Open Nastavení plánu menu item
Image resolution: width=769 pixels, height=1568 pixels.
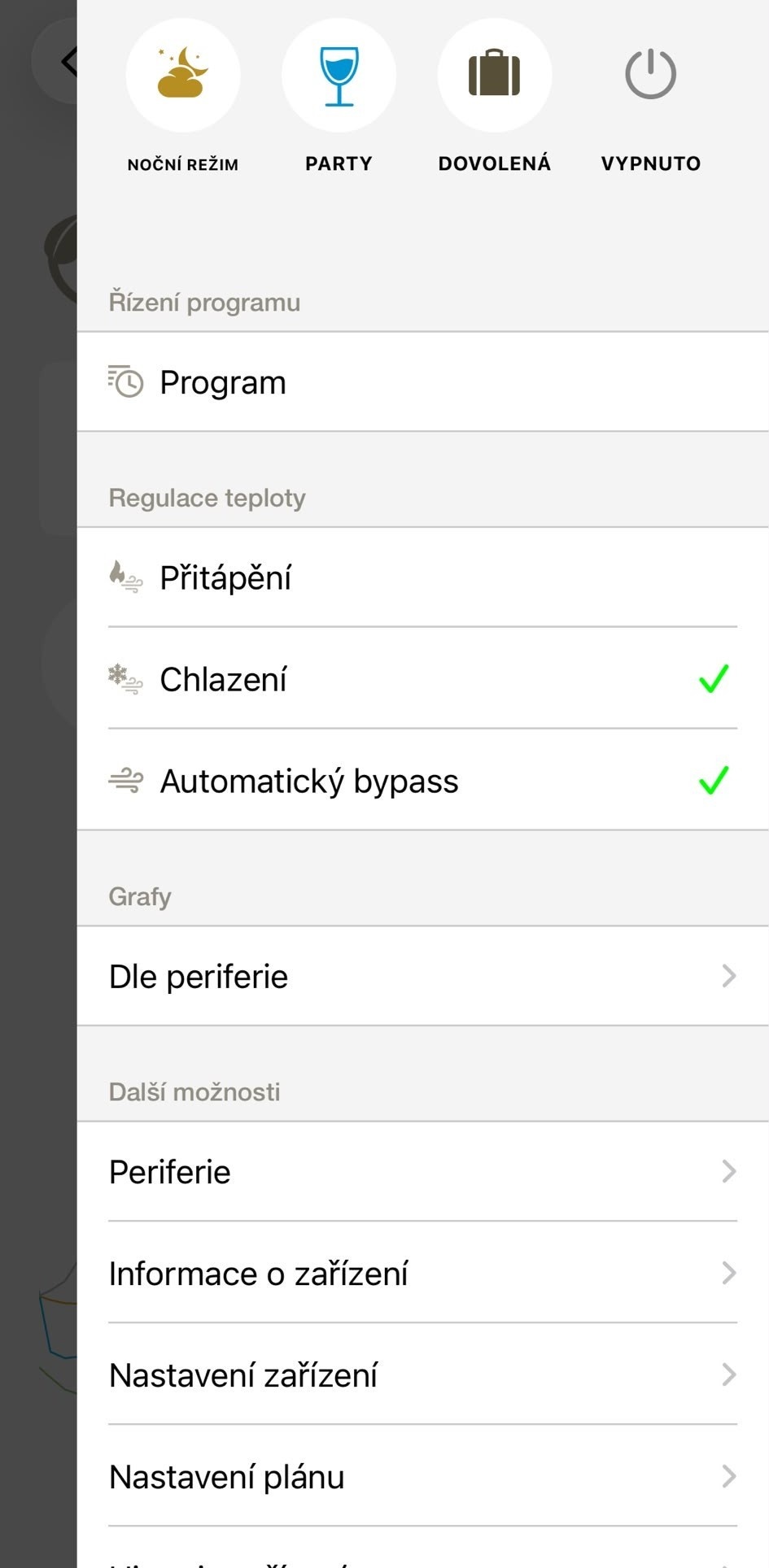423,1476
